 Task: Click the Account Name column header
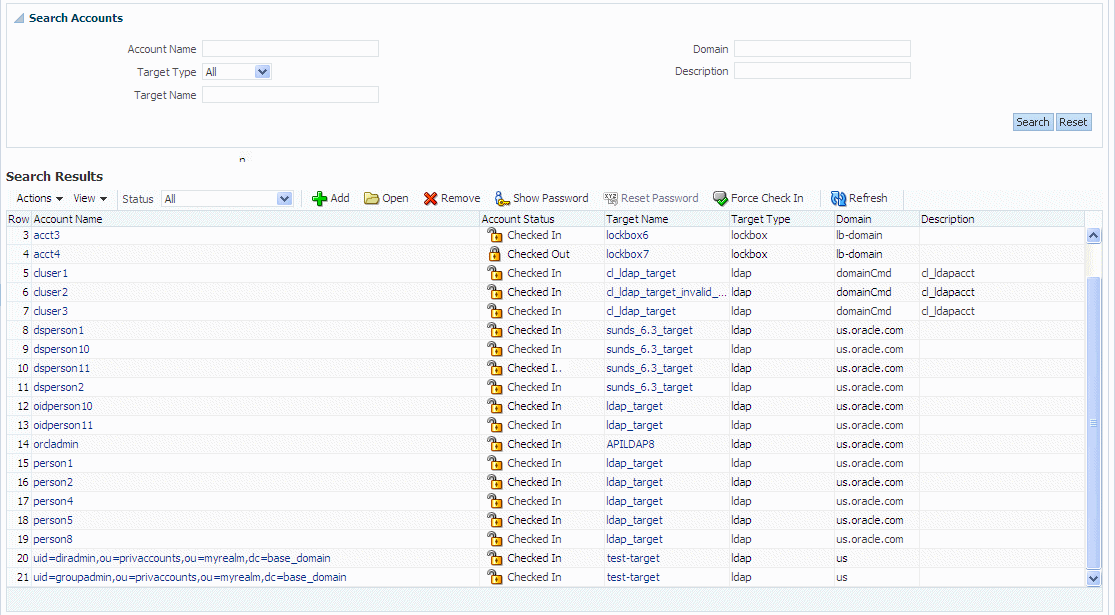pyautogui.click(x=68, y=219)
